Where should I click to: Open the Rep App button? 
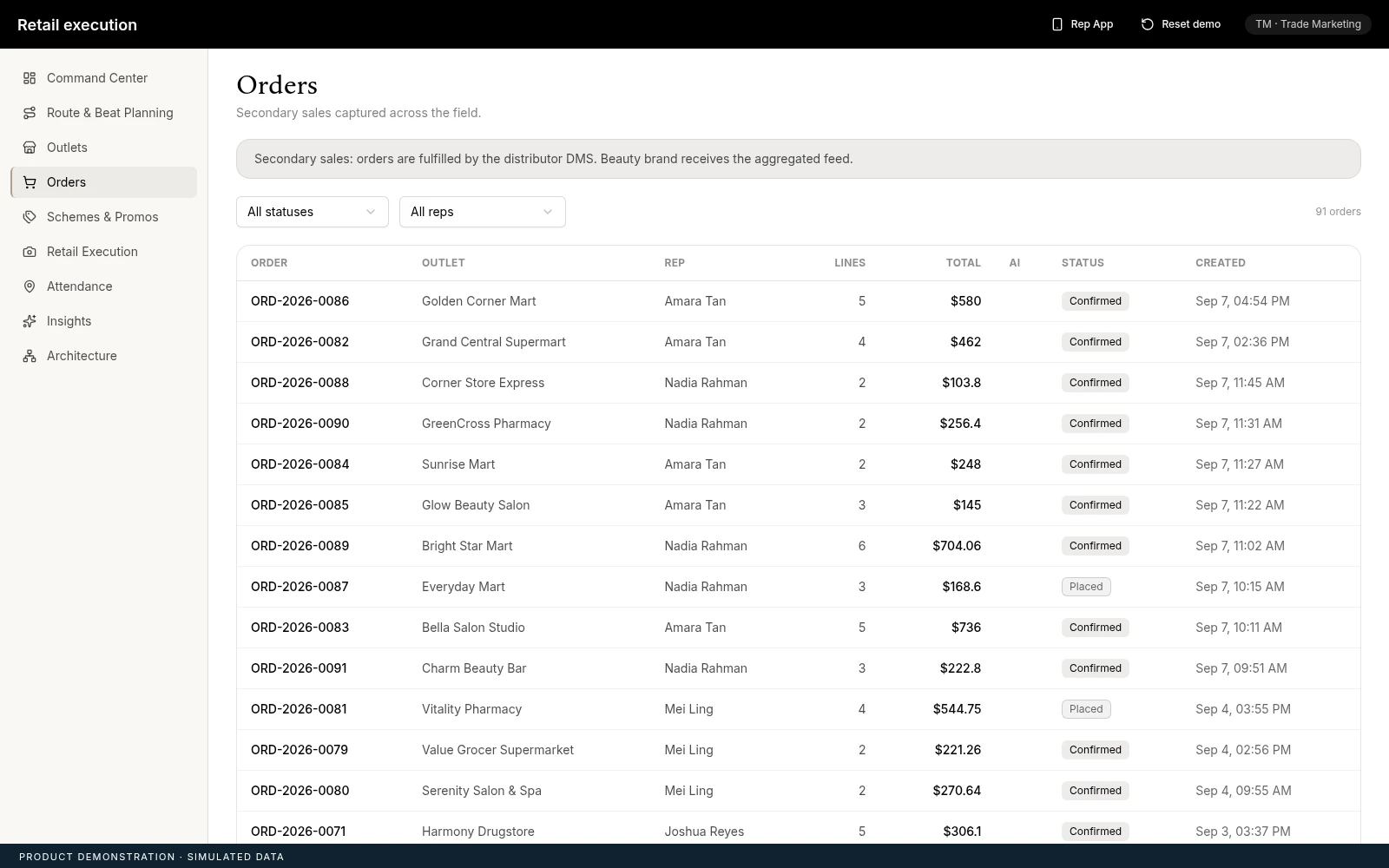pyautogui.click(x=1082, y=24)
